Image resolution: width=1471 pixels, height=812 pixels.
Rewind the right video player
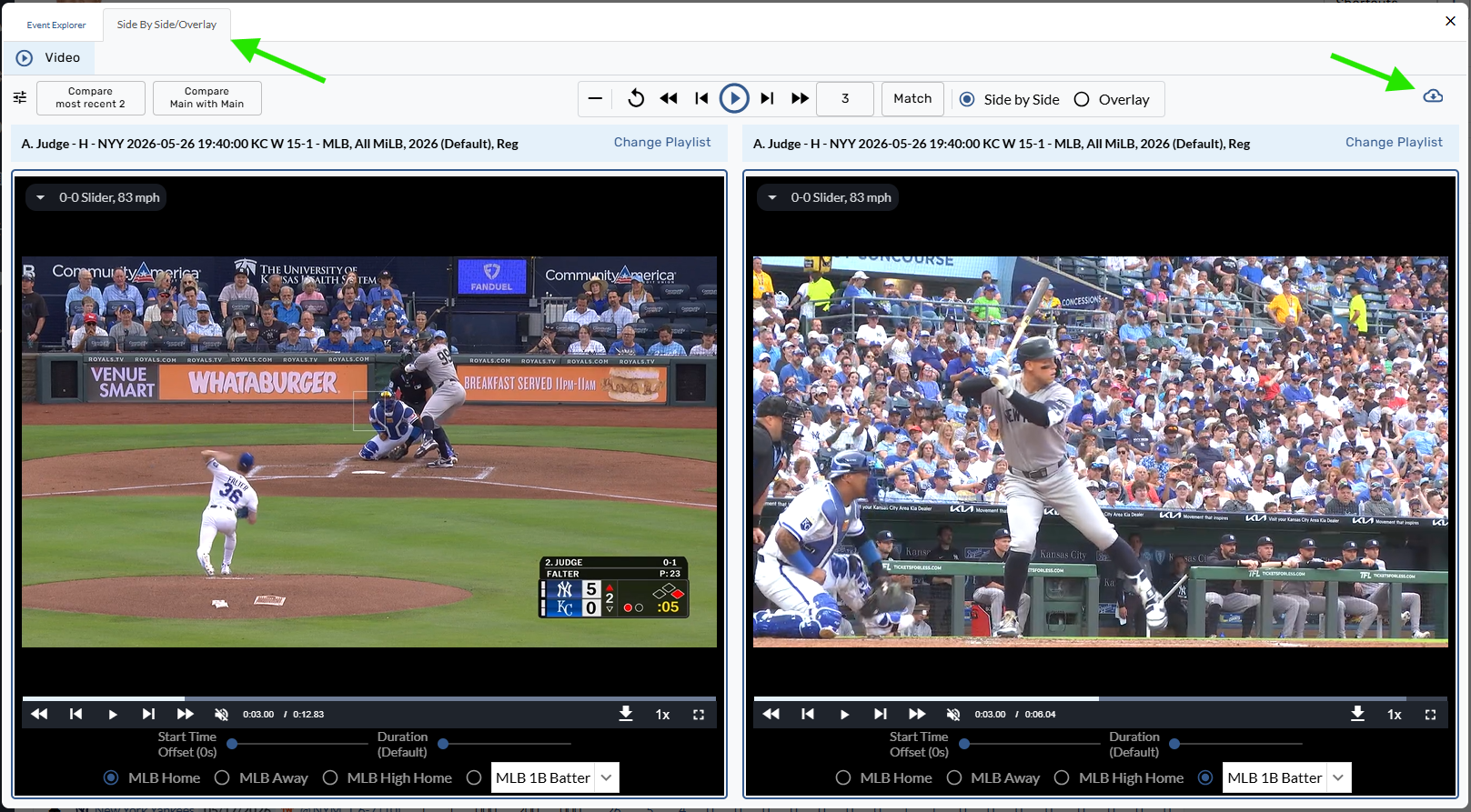click(771, 714)
